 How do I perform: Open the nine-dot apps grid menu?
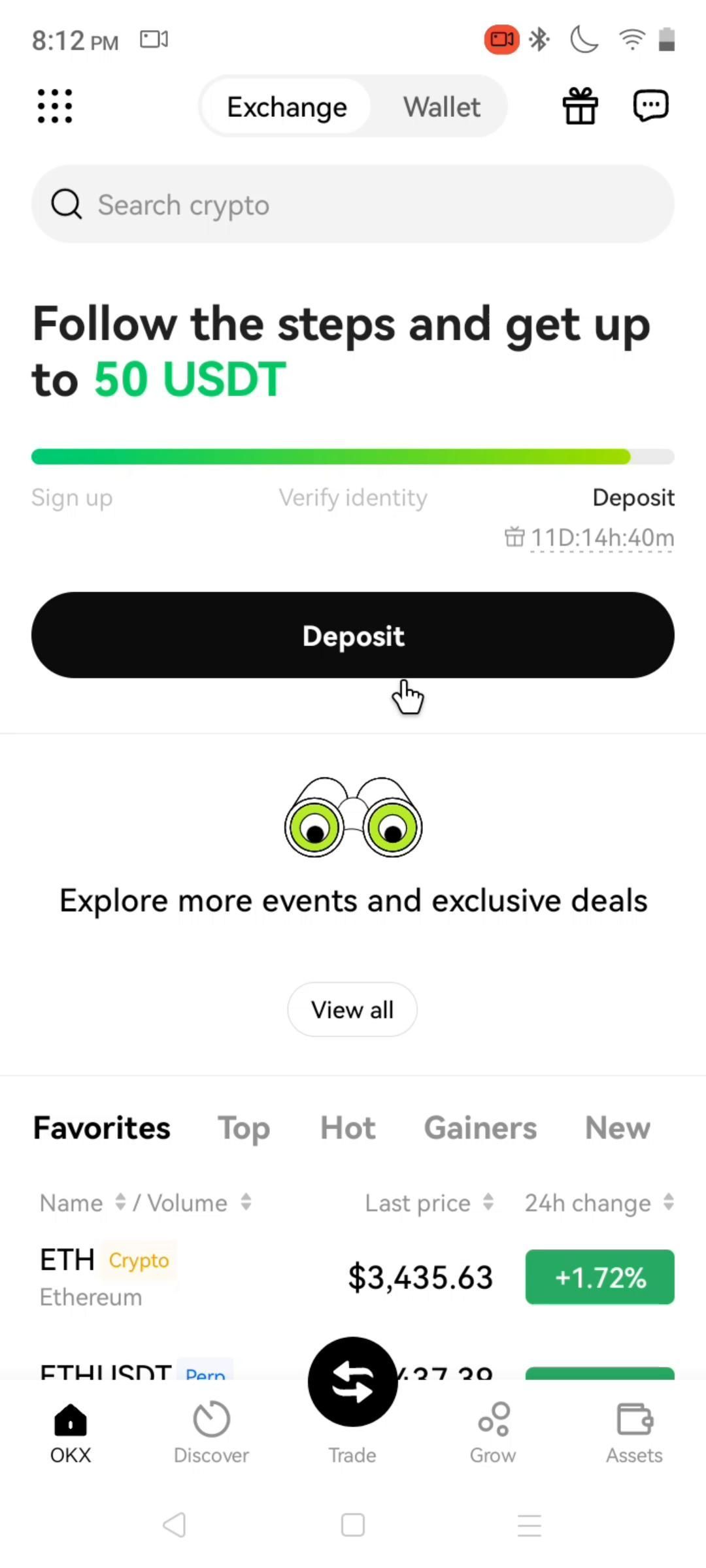click(55, 106)
